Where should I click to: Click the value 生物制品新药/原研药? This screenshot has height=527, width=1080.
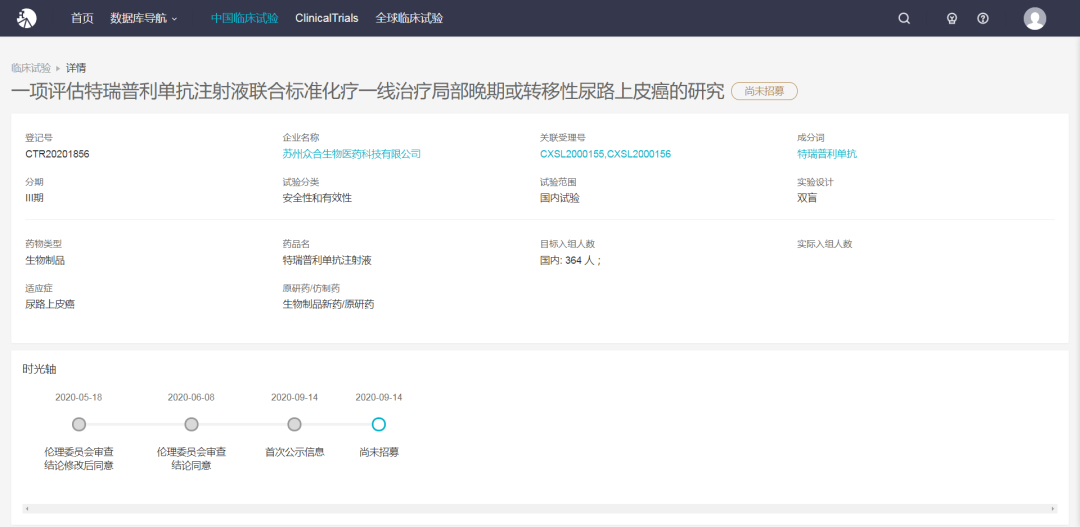[329, 304]
